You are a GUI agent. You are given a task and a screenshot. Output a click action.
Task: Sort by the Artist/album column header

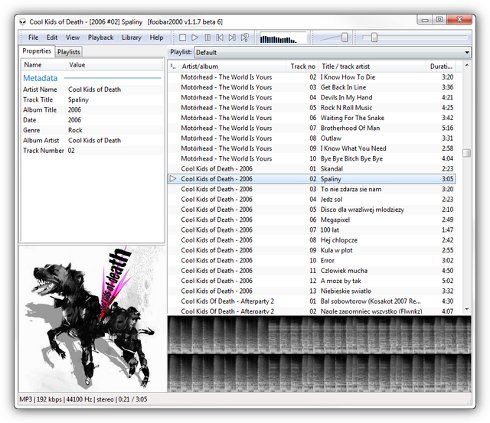point(200,66)
